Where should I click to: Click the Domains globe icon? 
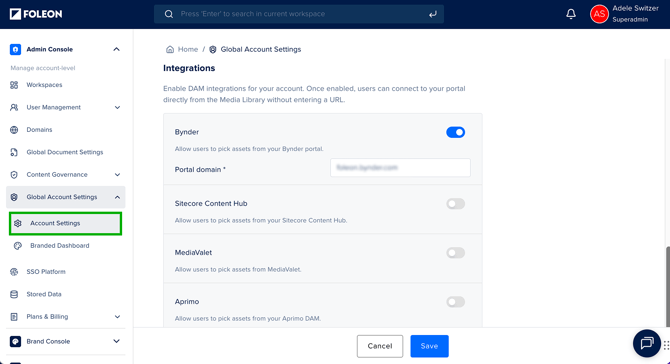(14, 130)
